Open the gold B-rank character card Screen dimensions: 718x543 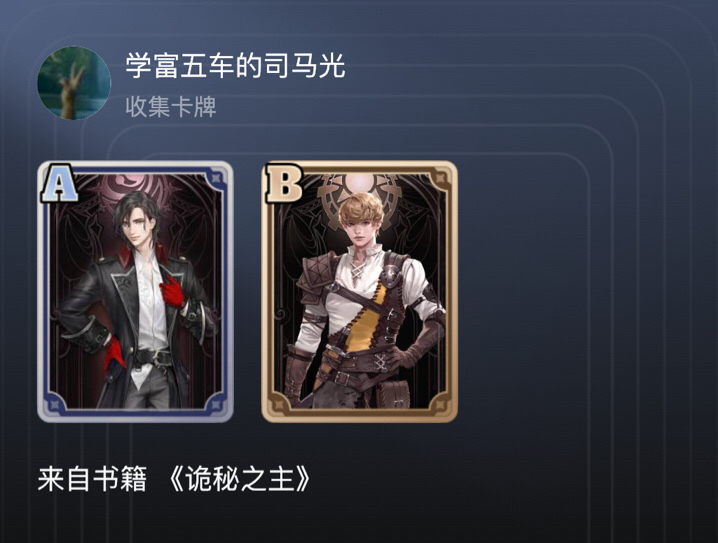tap(359, 291)
